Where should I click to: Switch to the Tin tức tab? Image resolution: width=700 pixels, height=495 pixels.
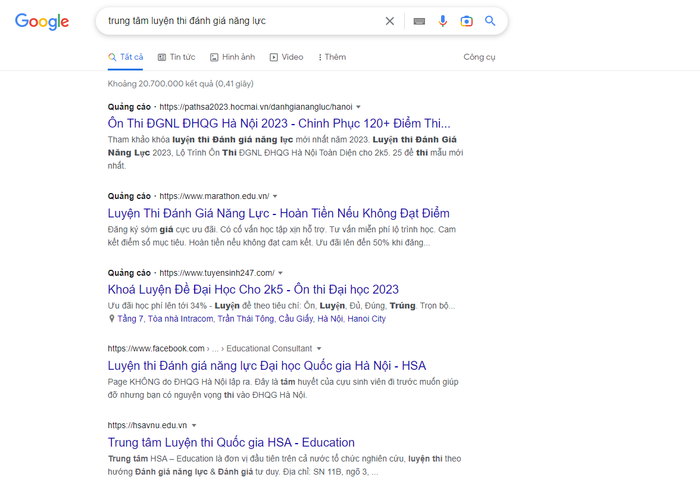(176, 57)
